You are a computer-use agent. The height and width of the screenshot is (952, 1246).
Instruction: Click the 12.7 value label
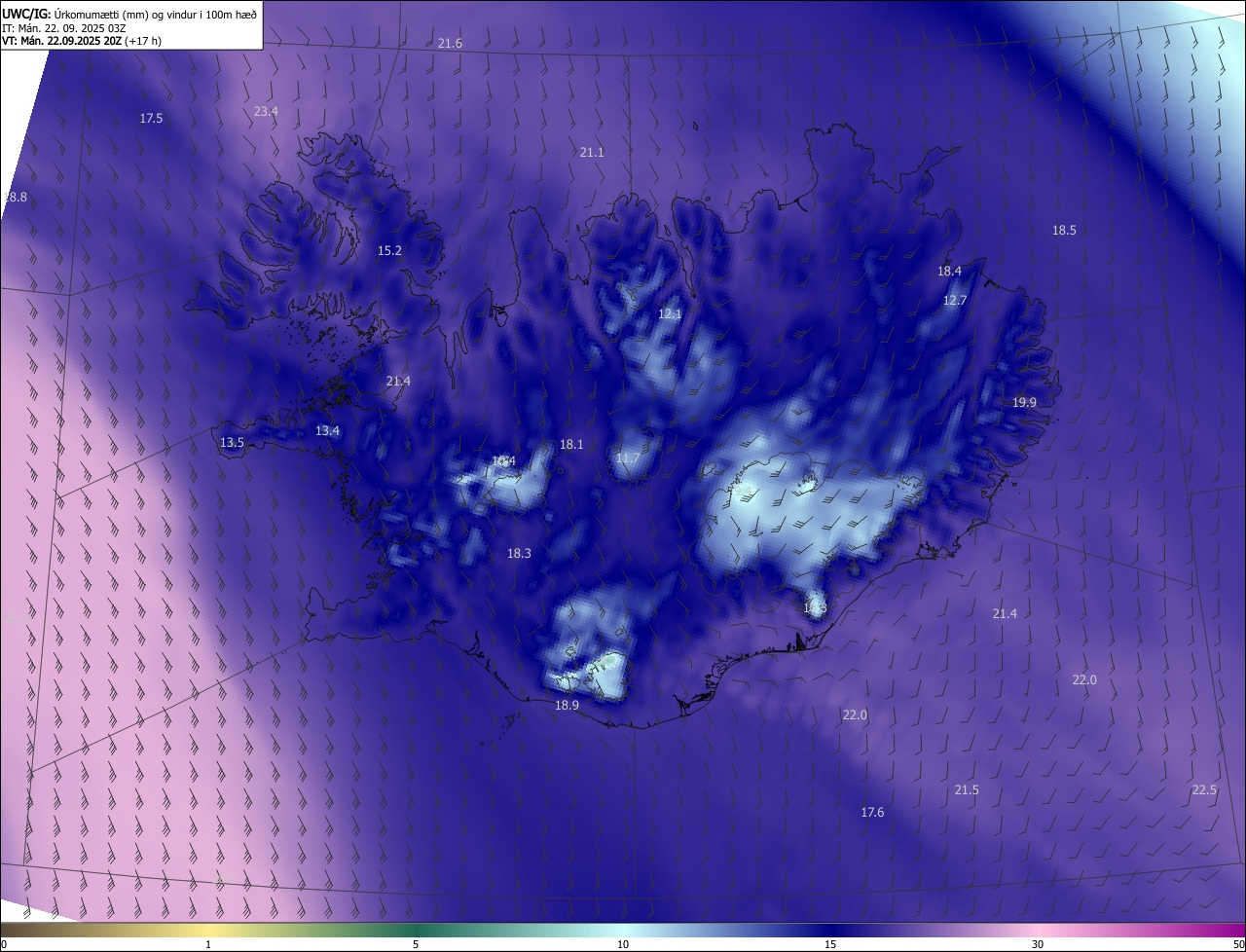pyautogui.click(x=955, y=301)
